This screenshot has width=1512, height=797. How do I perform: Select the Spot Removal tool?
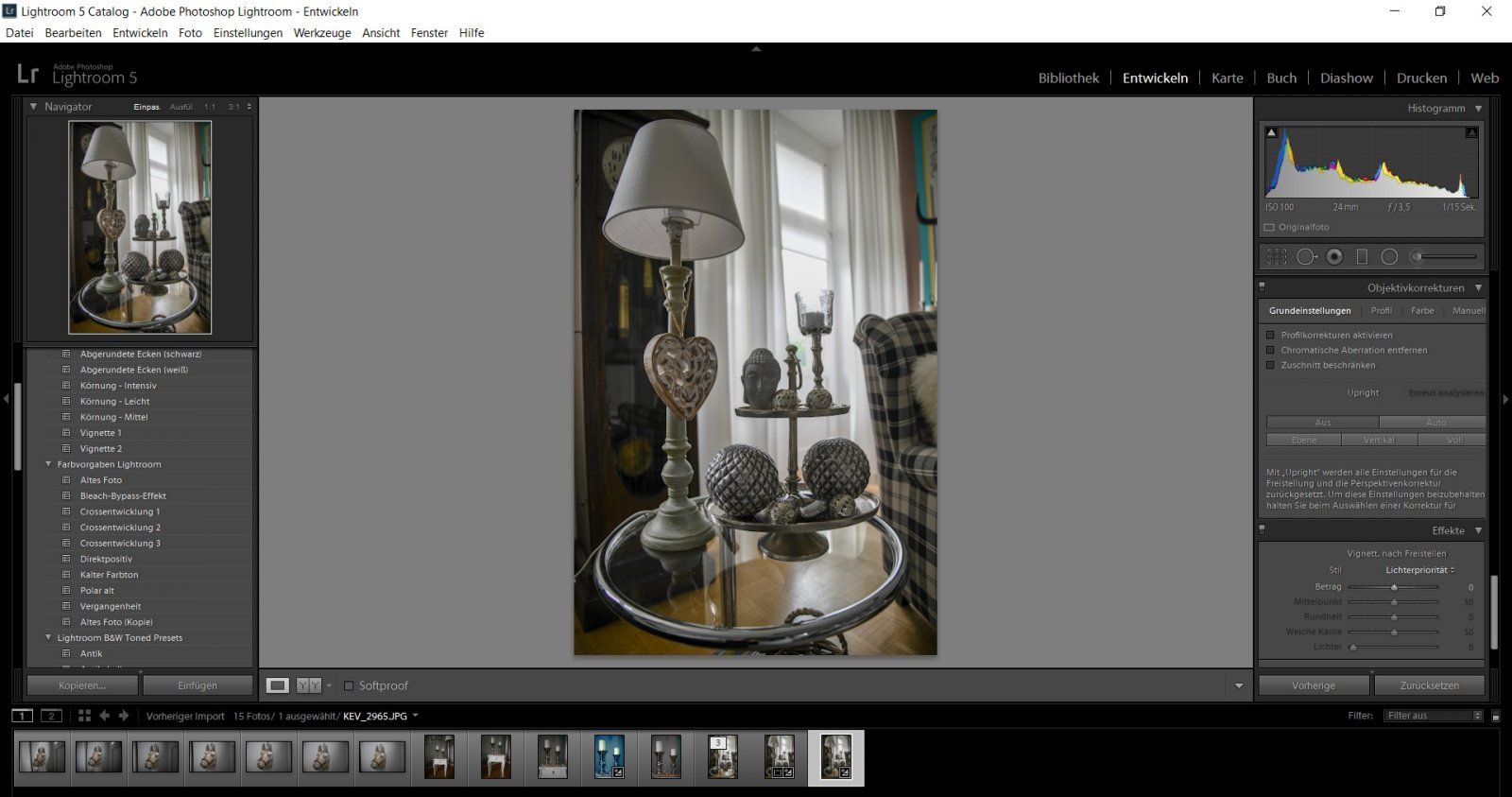1306,256
